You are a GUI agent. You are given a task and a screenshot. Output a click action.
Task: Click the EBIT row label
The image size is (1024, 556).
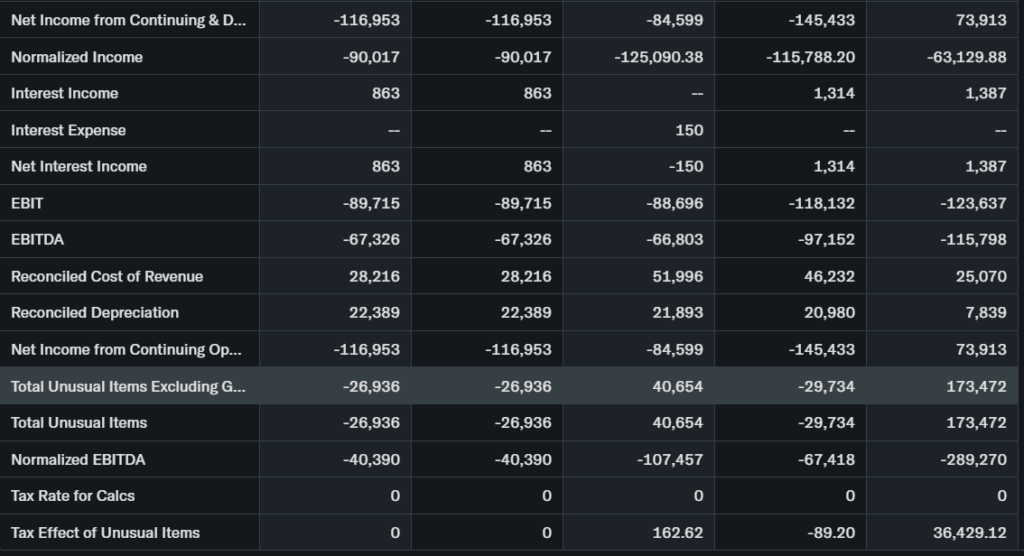pyautogui.click(x=27, y=203)
